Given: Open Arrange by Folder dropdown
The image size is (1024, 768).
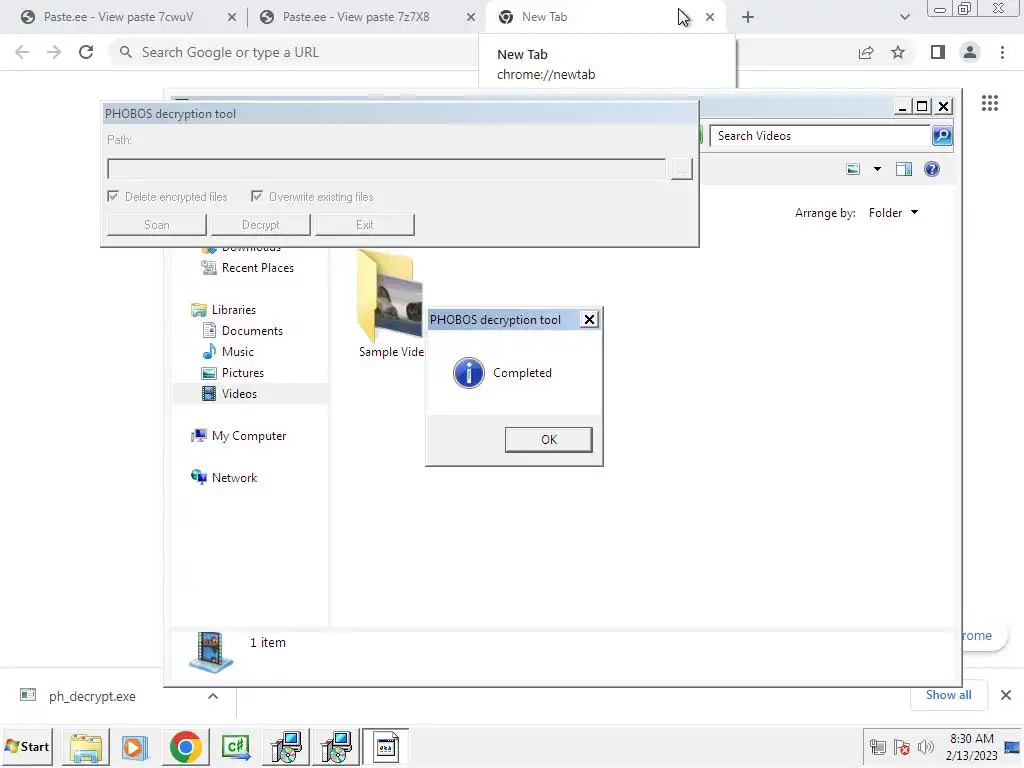Looking at the screenshot, I should 893,213.
